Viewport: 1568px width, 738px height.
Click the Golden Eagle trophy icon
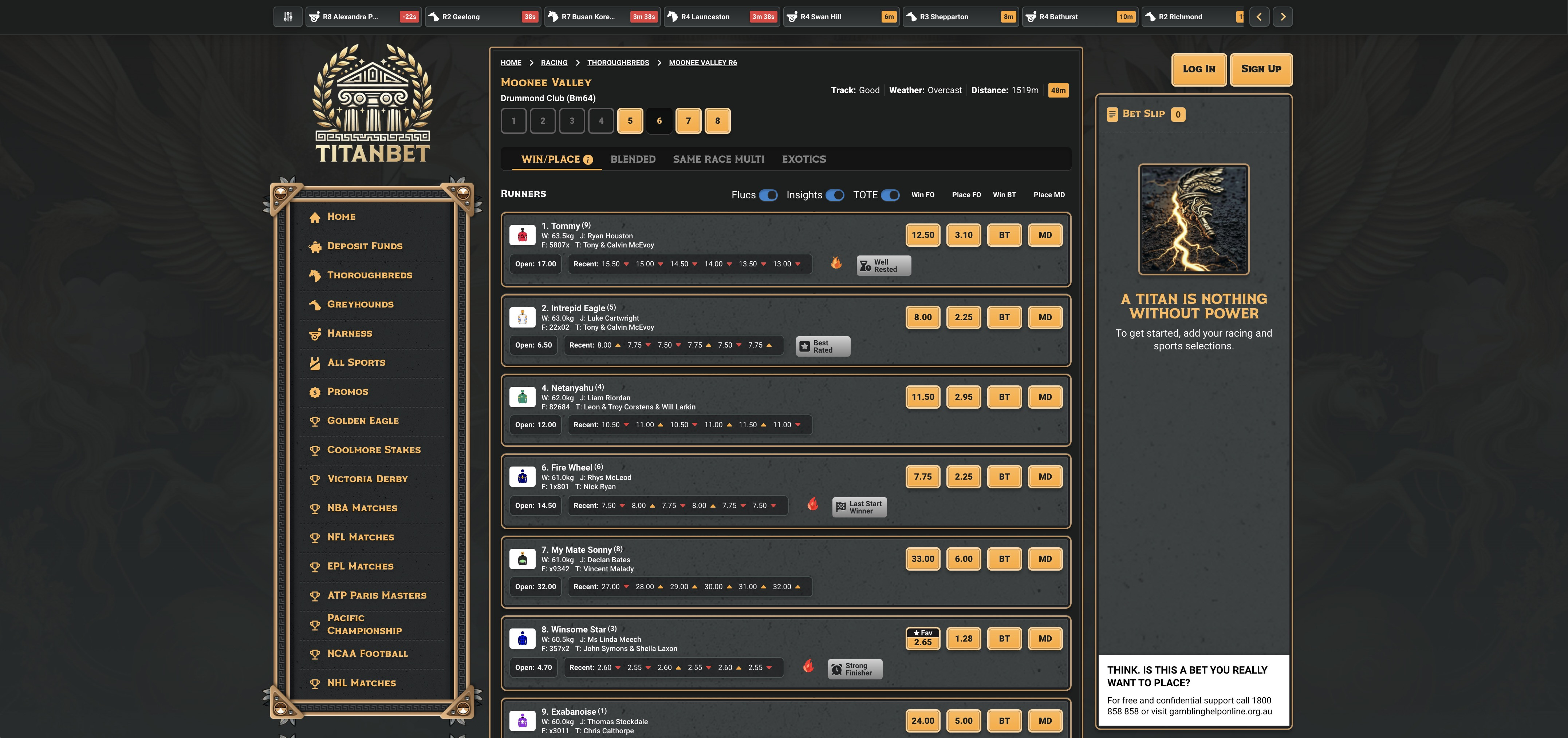[x=315, y=422]
